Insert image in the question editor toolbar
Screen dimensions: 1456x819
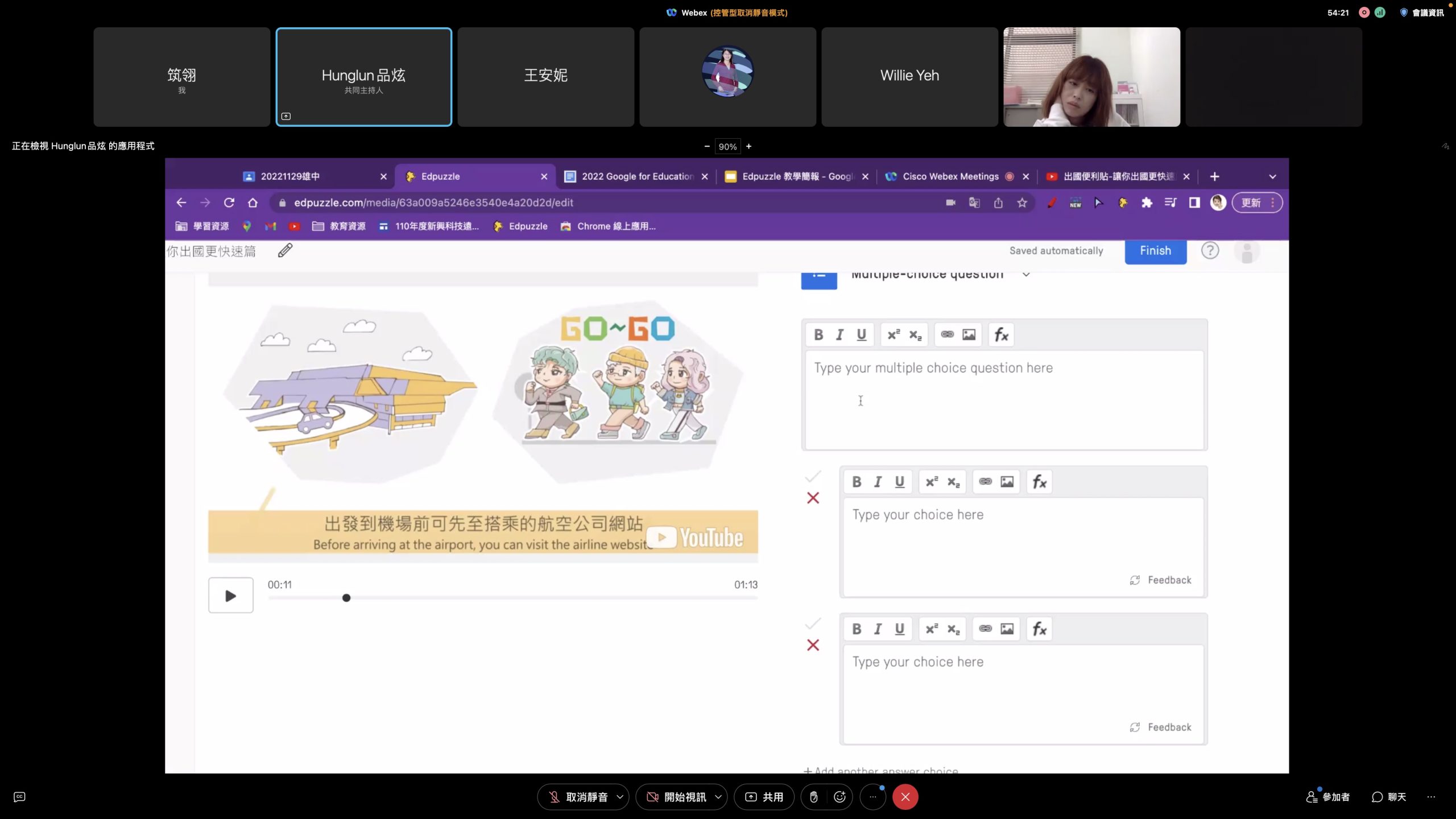pos(969,335)
